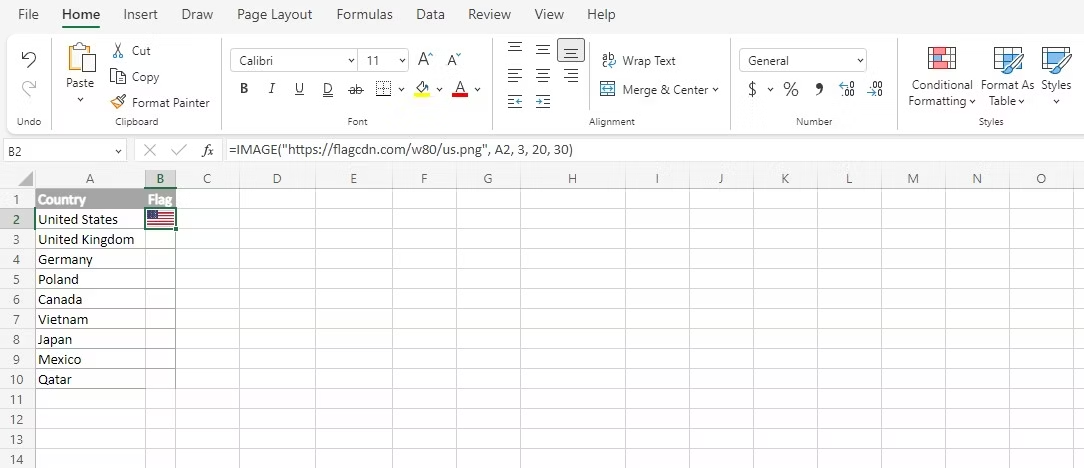
Task: Click the Name Box showing B2
Action: click(58, 150)
